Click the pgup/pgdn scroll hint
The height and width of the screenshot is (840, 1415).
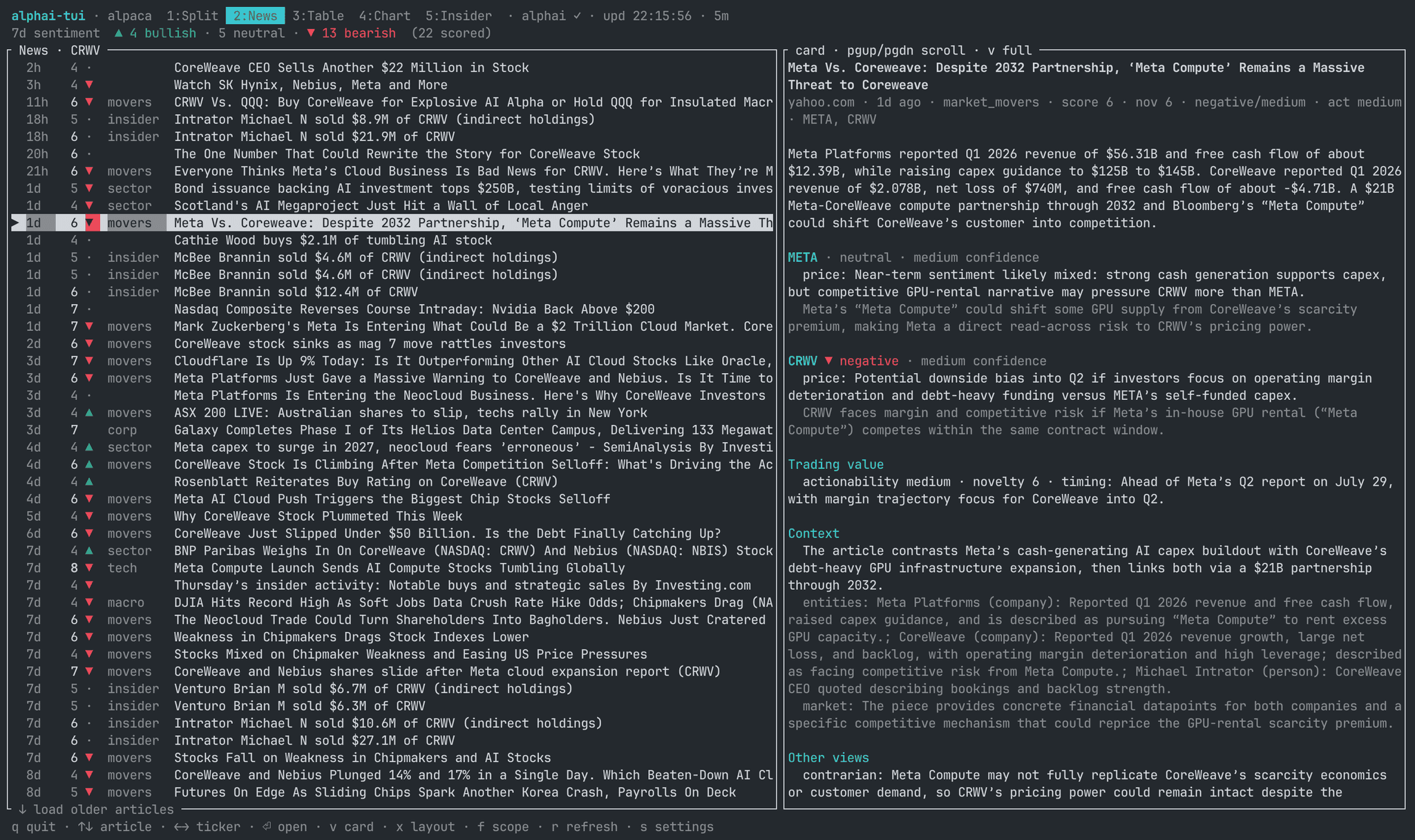pos(906,50)
